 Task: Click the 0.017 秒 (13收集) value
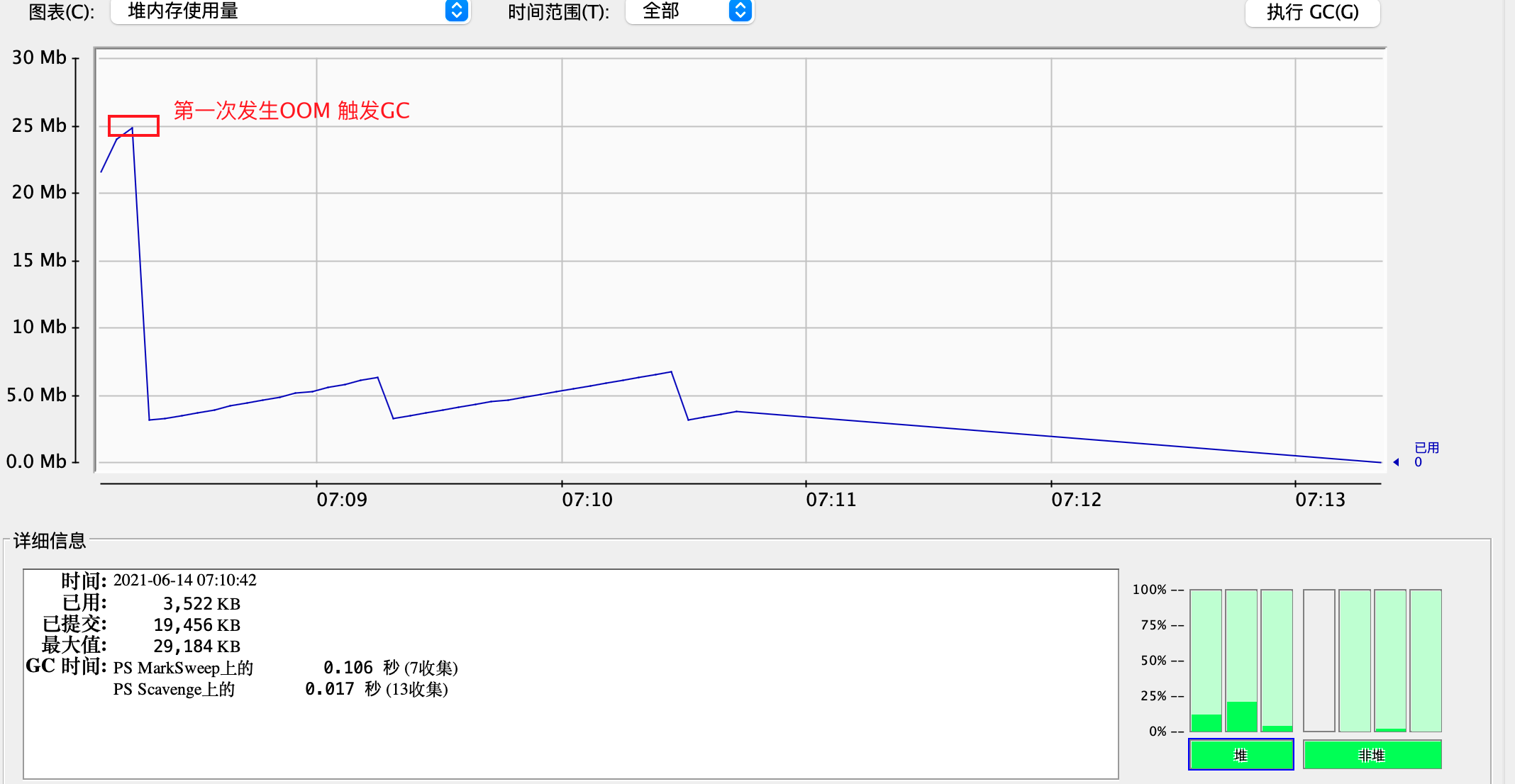377,689
